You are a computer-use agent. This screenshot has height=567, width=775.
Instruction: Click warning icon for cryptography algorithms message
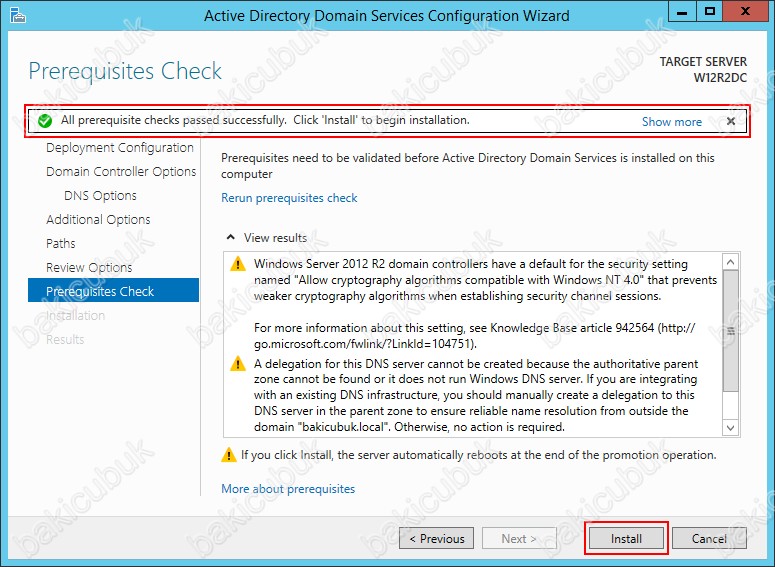coord(238,264)
